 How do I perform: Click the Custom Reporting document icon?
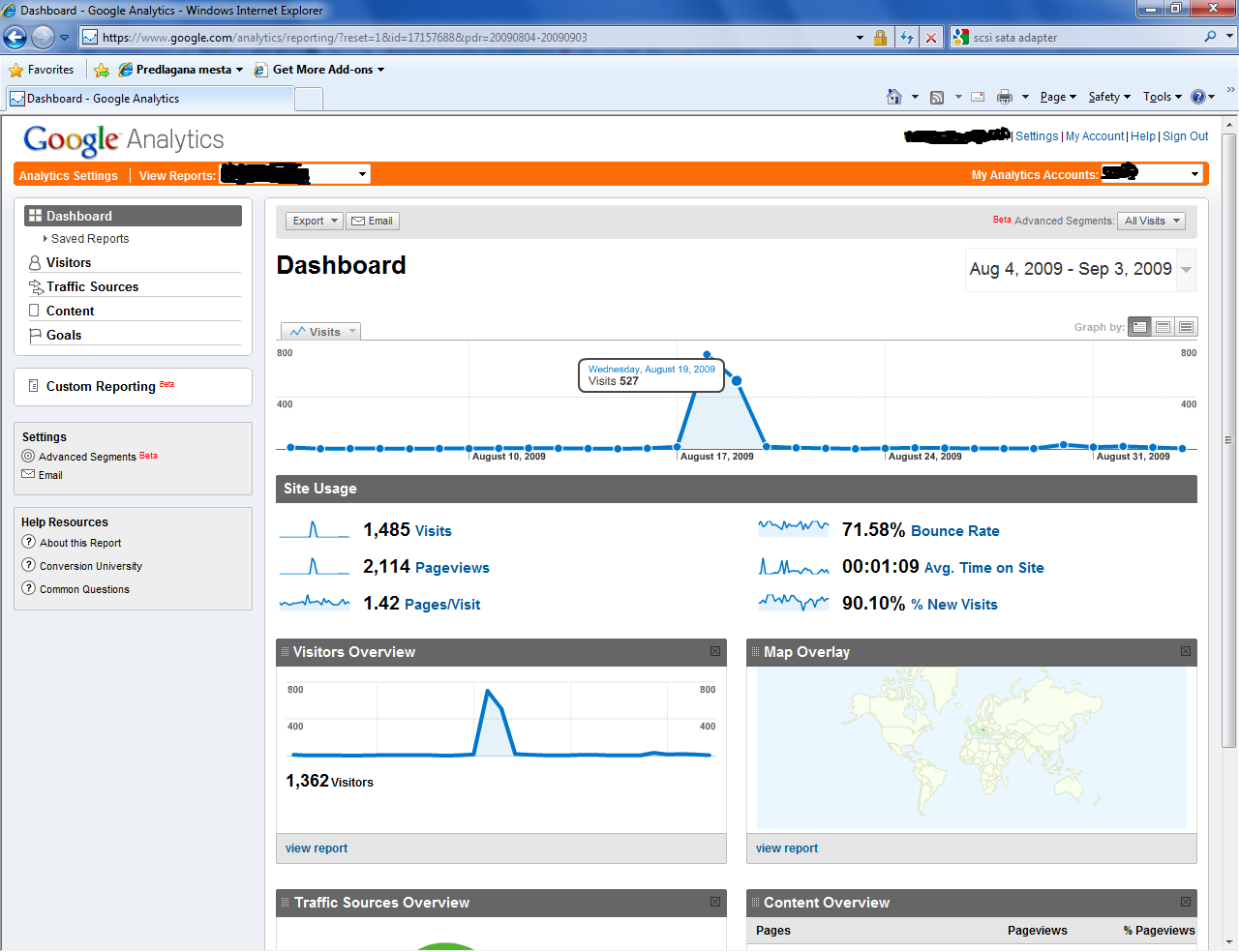click(x=34, y=385)
